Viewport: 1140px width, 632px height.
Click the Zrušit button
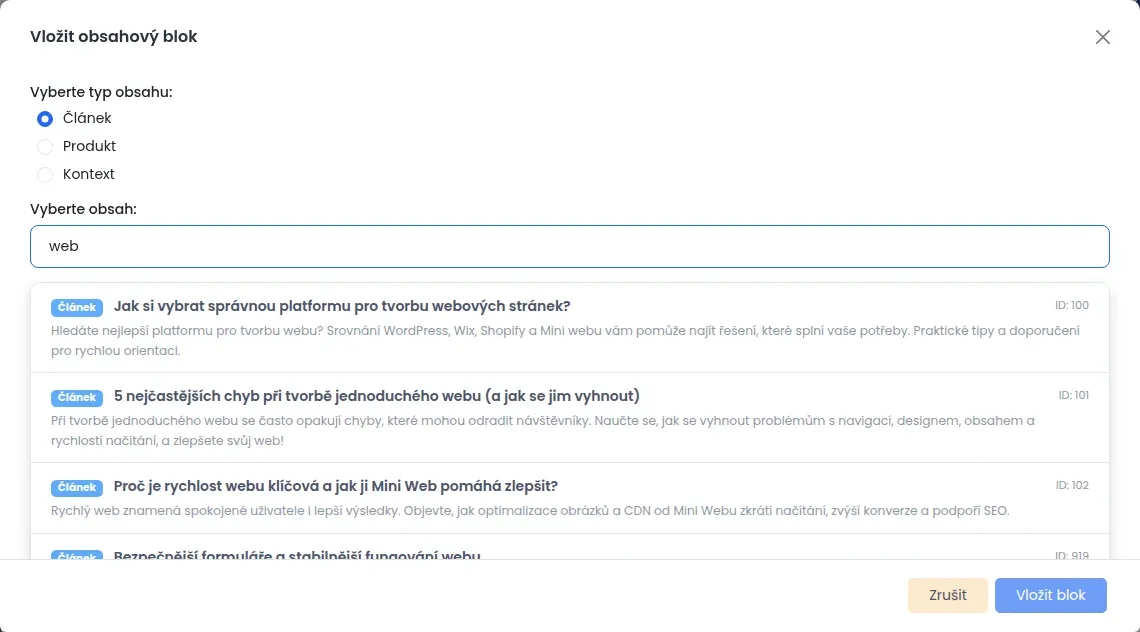947,595
